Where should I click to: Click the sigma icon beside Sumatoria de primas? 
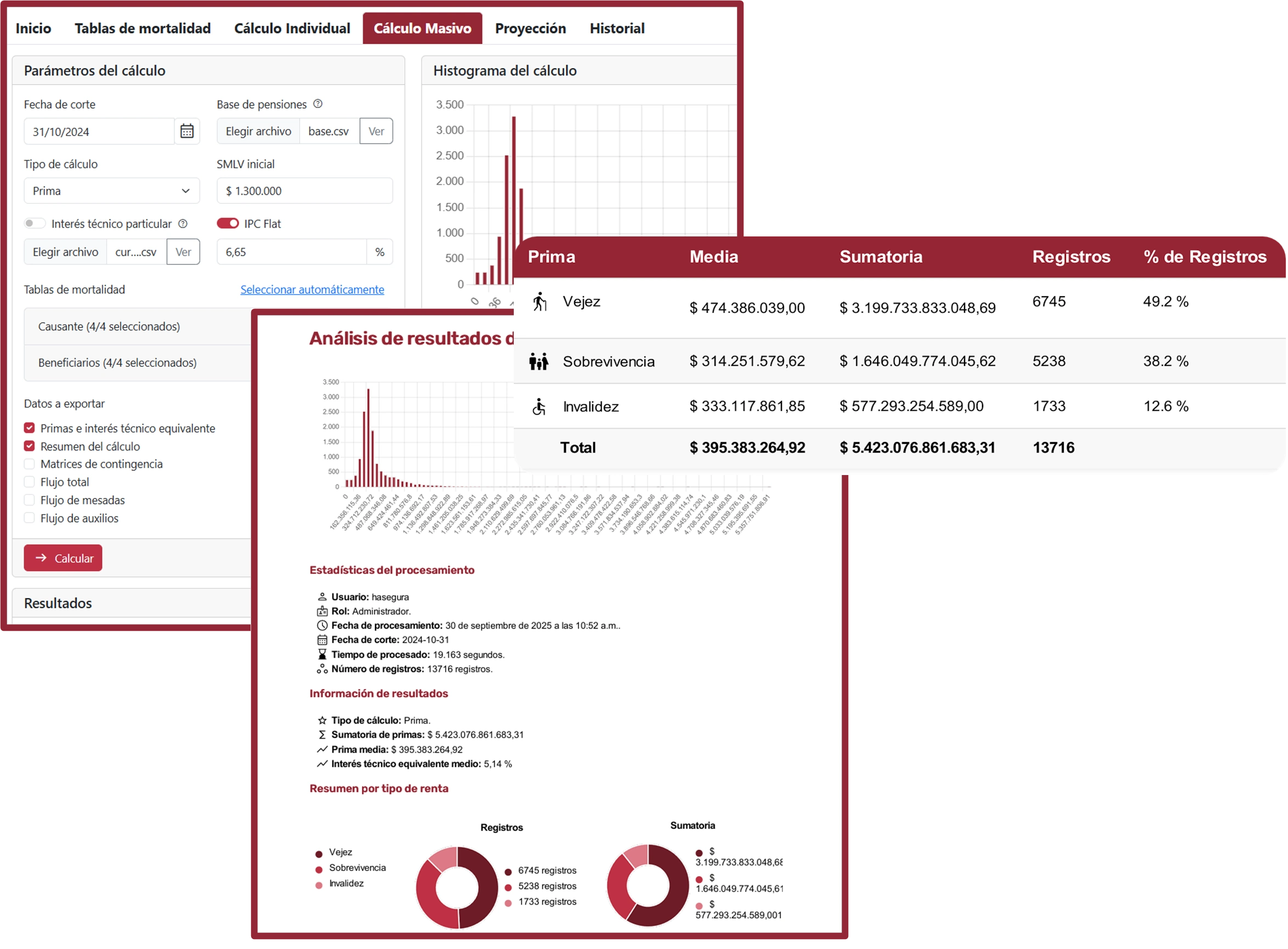323,736
